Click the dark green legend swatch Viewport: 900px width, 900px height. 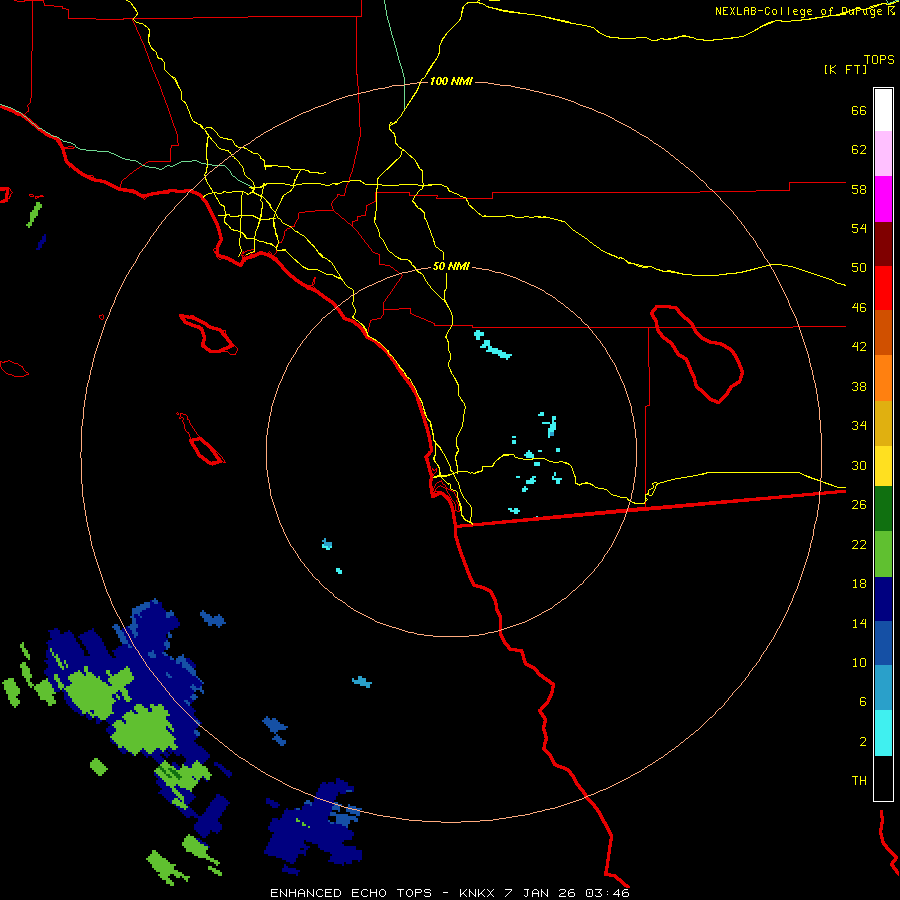coord(883,509)
